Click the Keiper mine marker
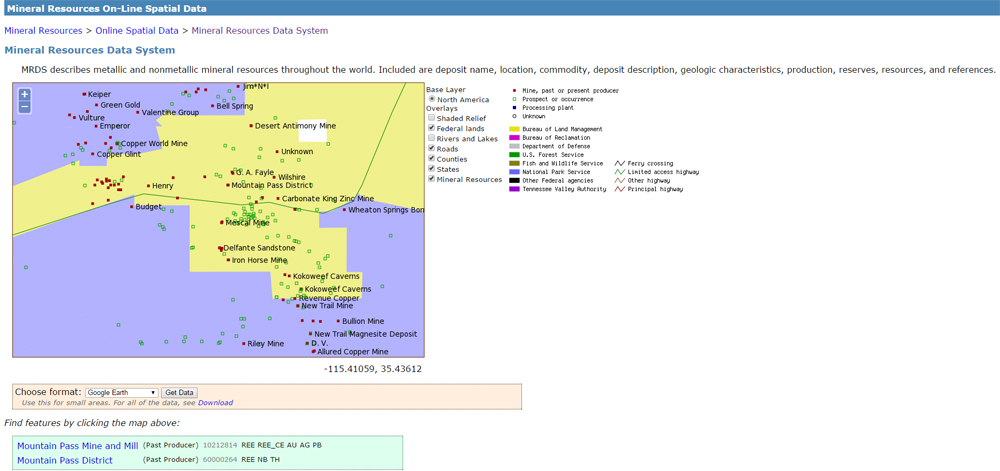This screenshot has width=1000, height=471. (84, 94)
